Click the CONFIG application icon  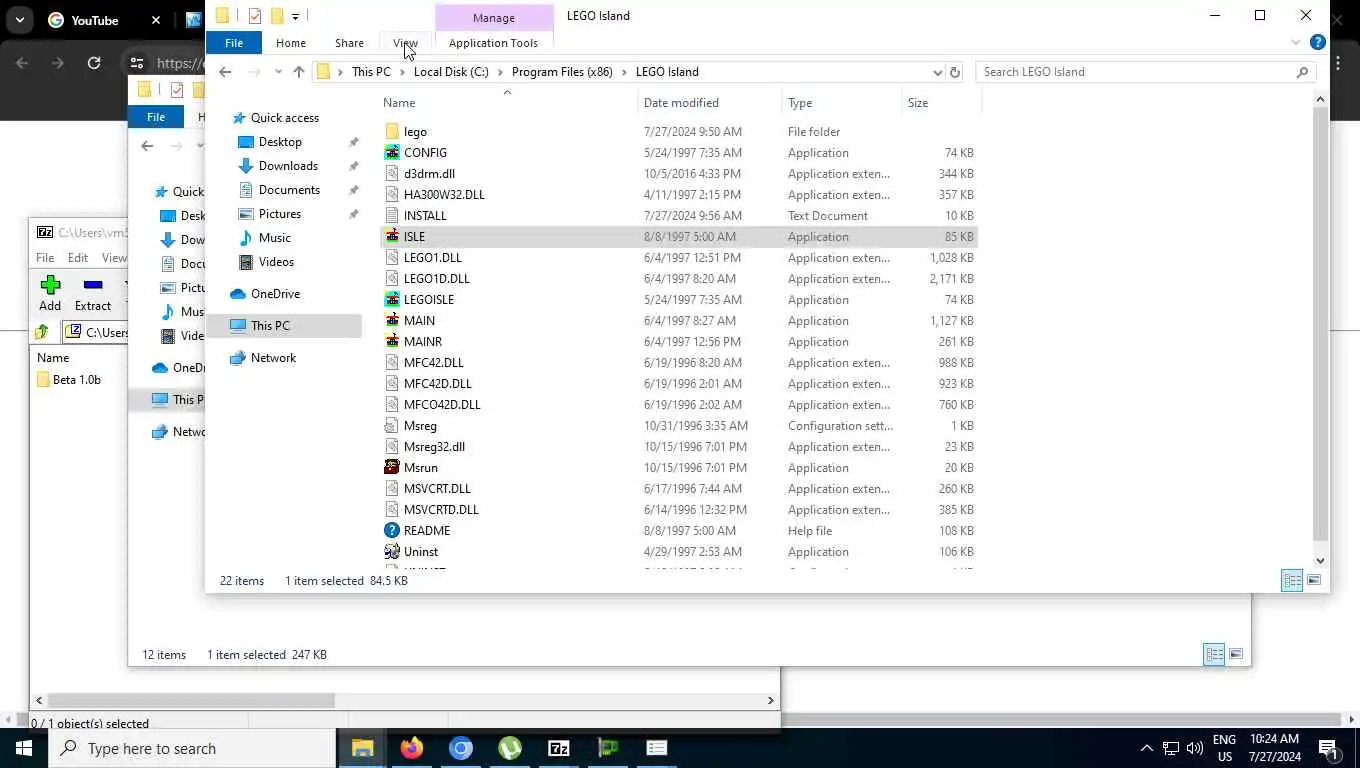[392, 153]
